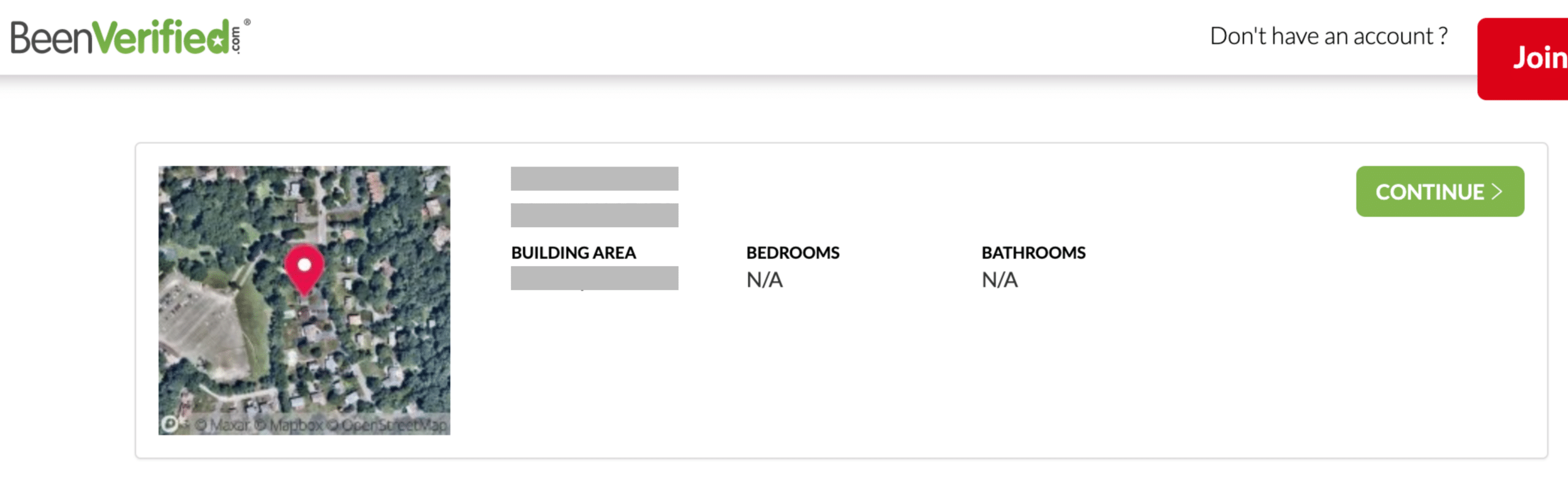Open the satellite map thumbnail
1568x483 pixels.
click(304, 300)
